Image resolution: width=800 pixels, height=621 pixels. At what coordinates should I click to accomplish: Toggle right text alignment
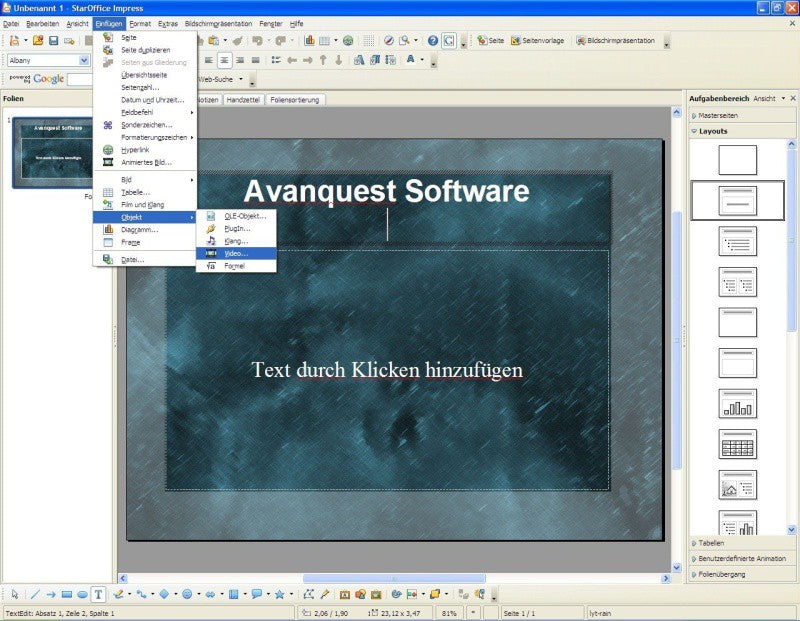point(240,60)
